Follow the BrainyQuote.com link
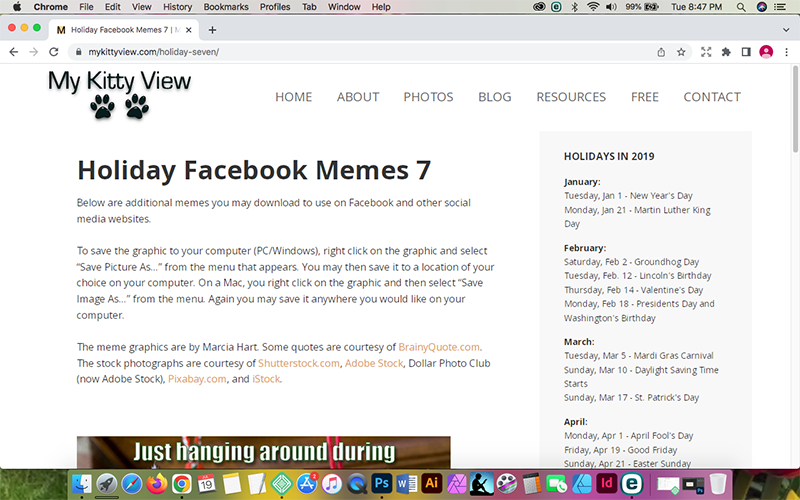Screen dimensions: 800x500 click(439, 346)
